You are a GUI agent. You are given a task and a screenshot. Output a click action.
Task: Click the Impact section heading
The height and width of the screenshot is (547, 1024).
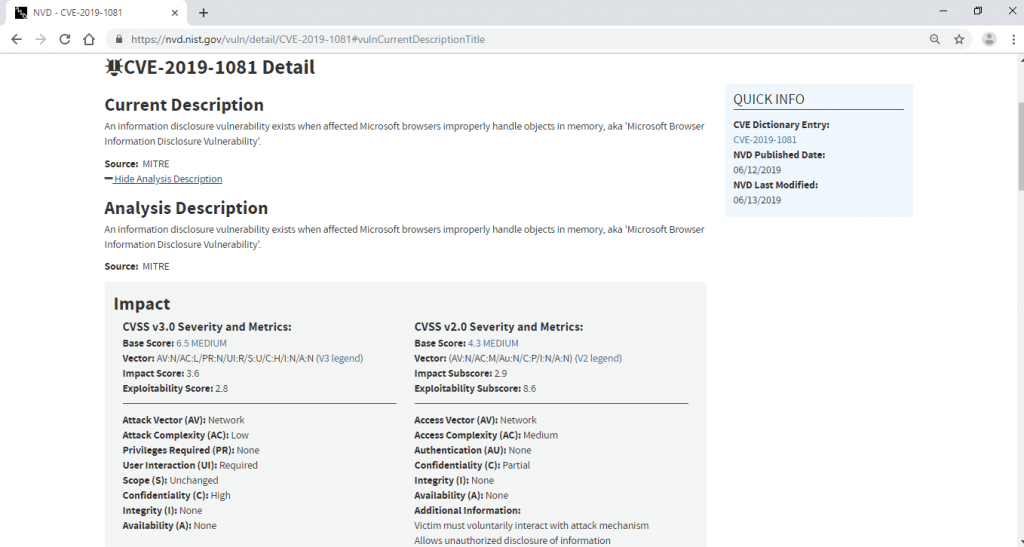point(142,304)
